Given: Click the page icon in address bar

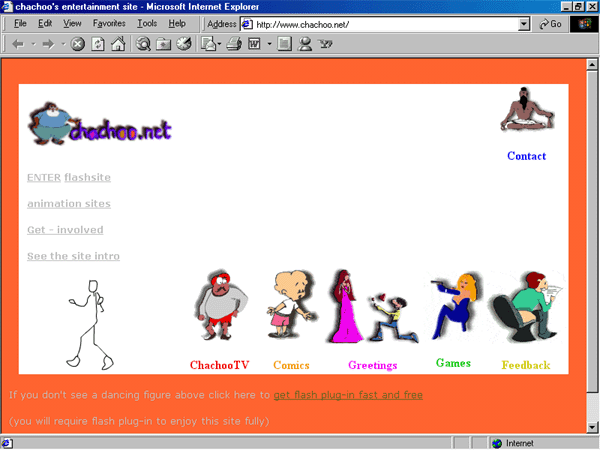Looking at the screenshot, I should 247,24.
